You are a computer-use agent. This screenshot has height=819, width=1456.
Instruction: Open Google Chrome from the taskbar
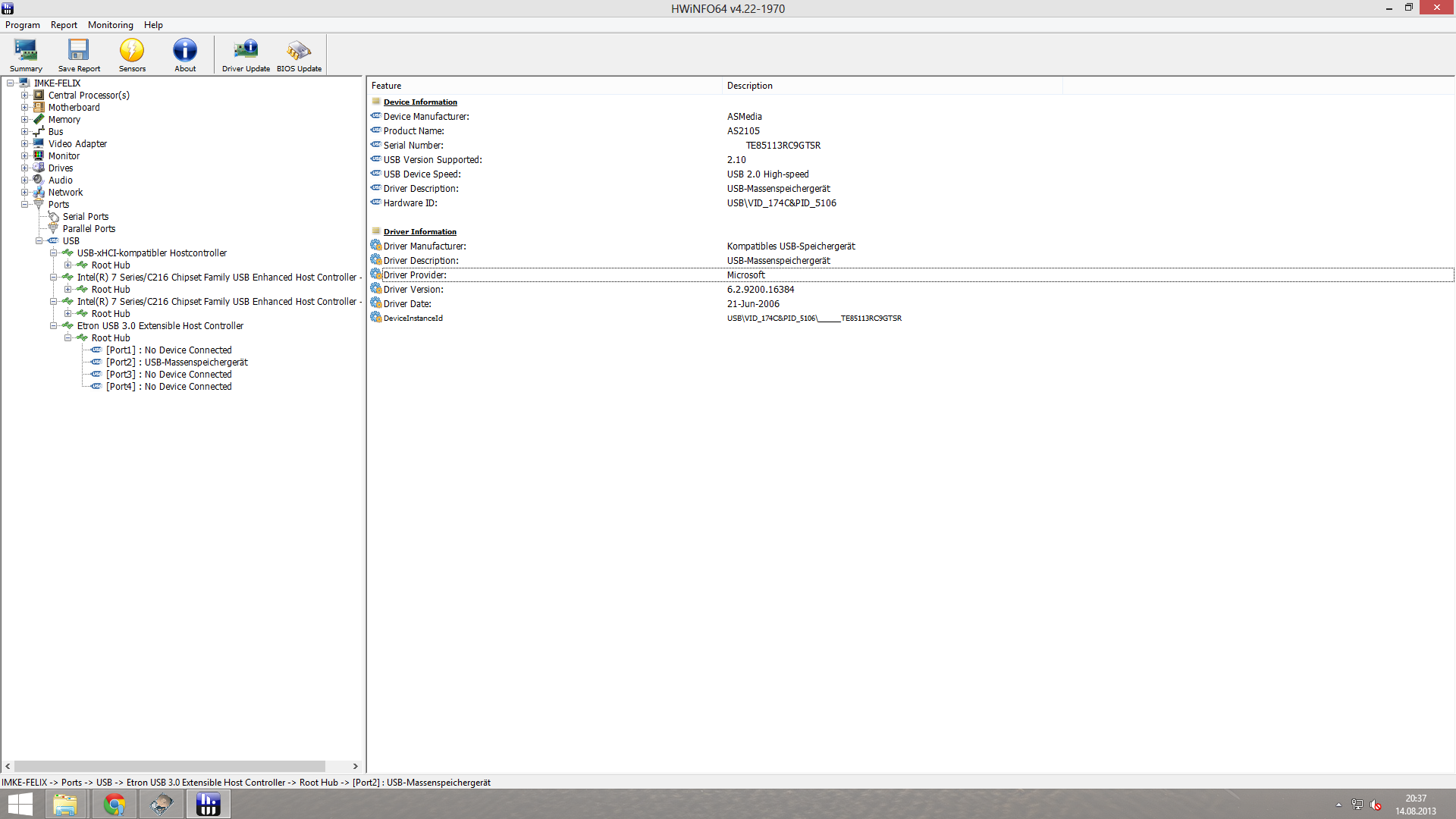pyautogui.click(x=115, y=804)
